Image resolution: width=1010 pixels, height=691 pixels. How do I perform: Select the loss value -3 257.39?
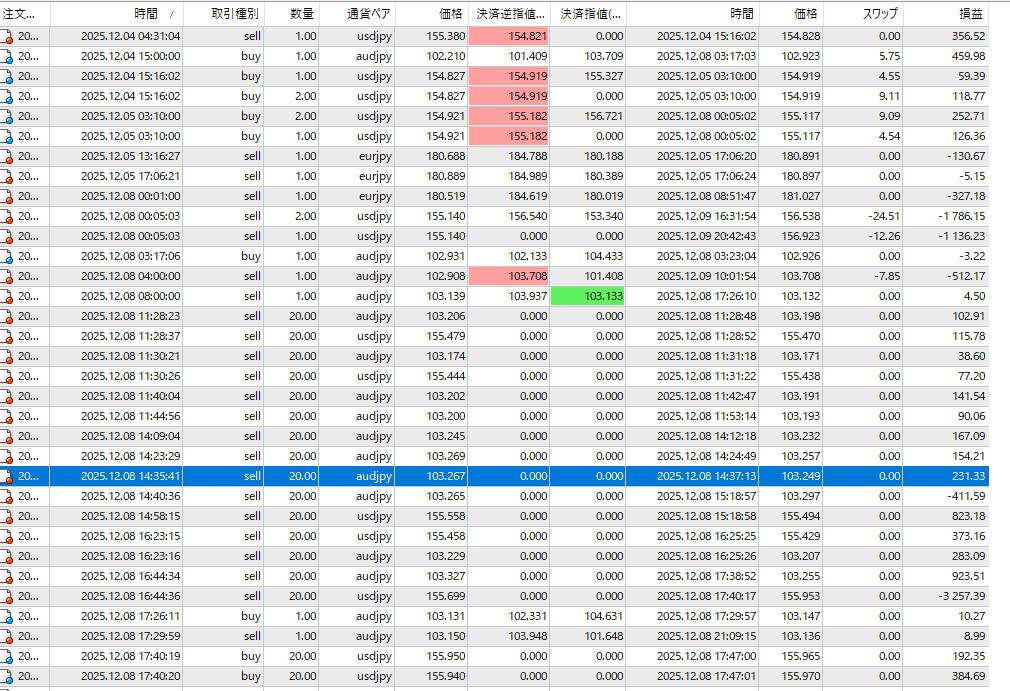962,596
